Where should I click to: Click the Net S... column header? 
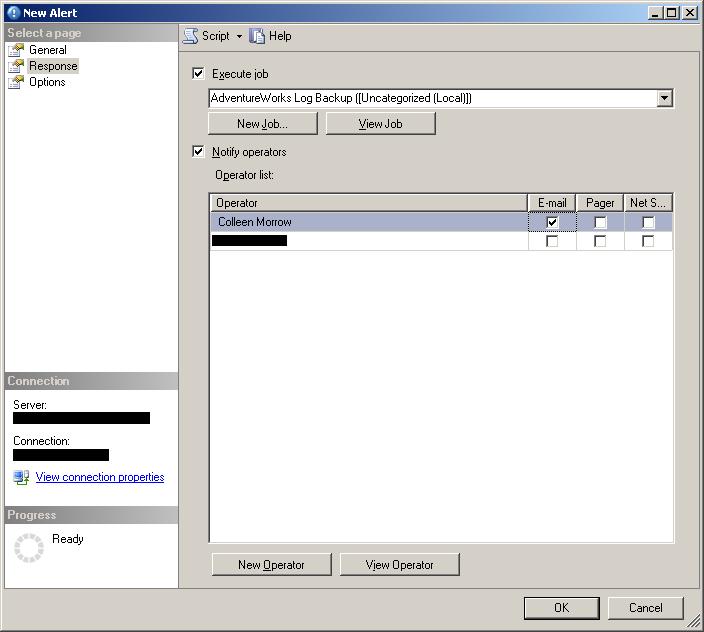point(648,203)
